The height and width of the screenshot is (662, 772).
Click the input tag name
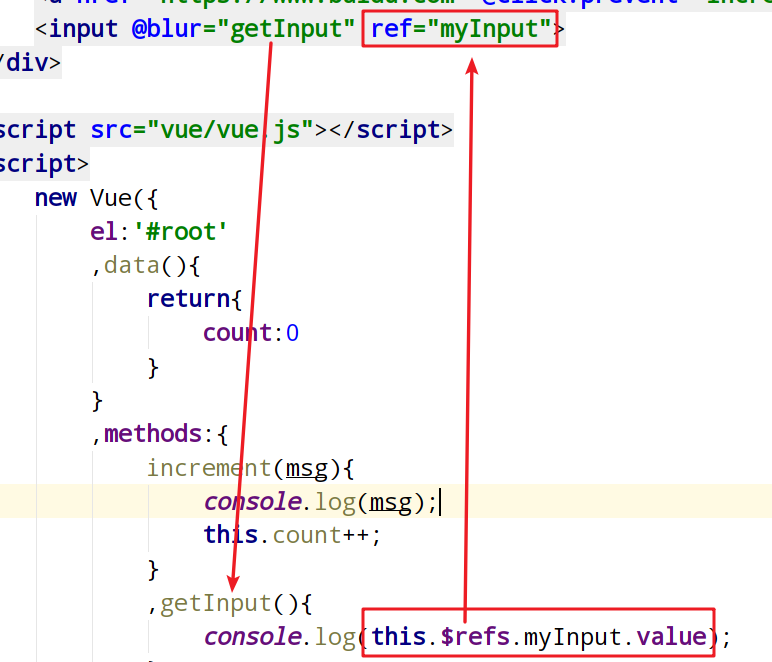click(84, 29)
